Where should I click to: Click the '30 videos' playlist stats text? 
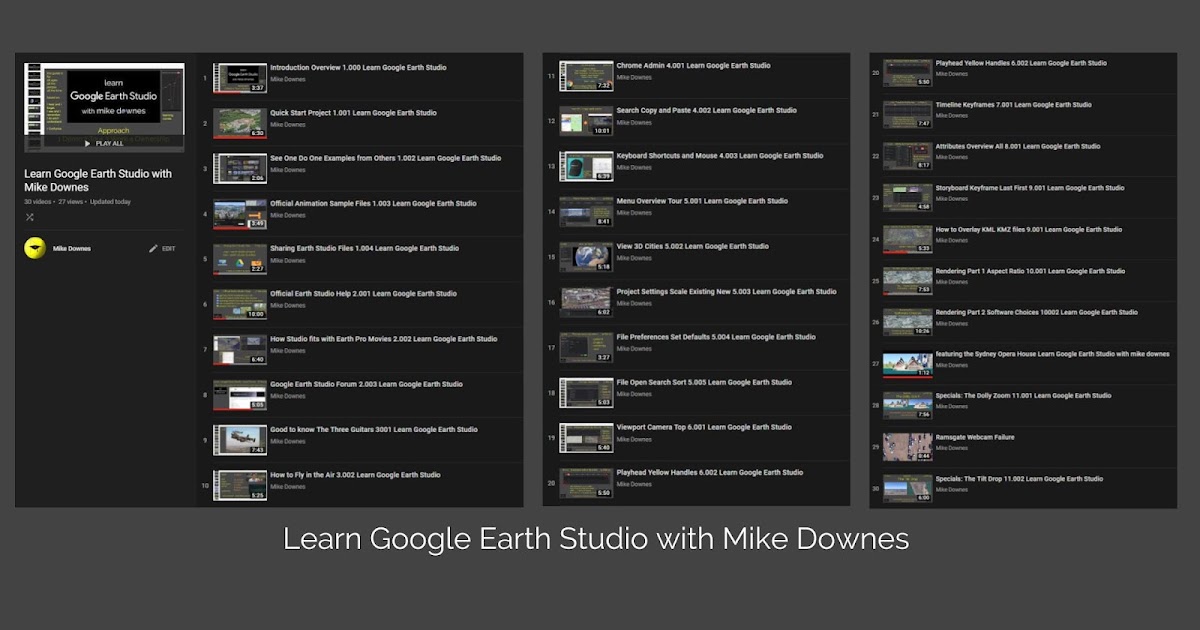click(x=37, y=202)
